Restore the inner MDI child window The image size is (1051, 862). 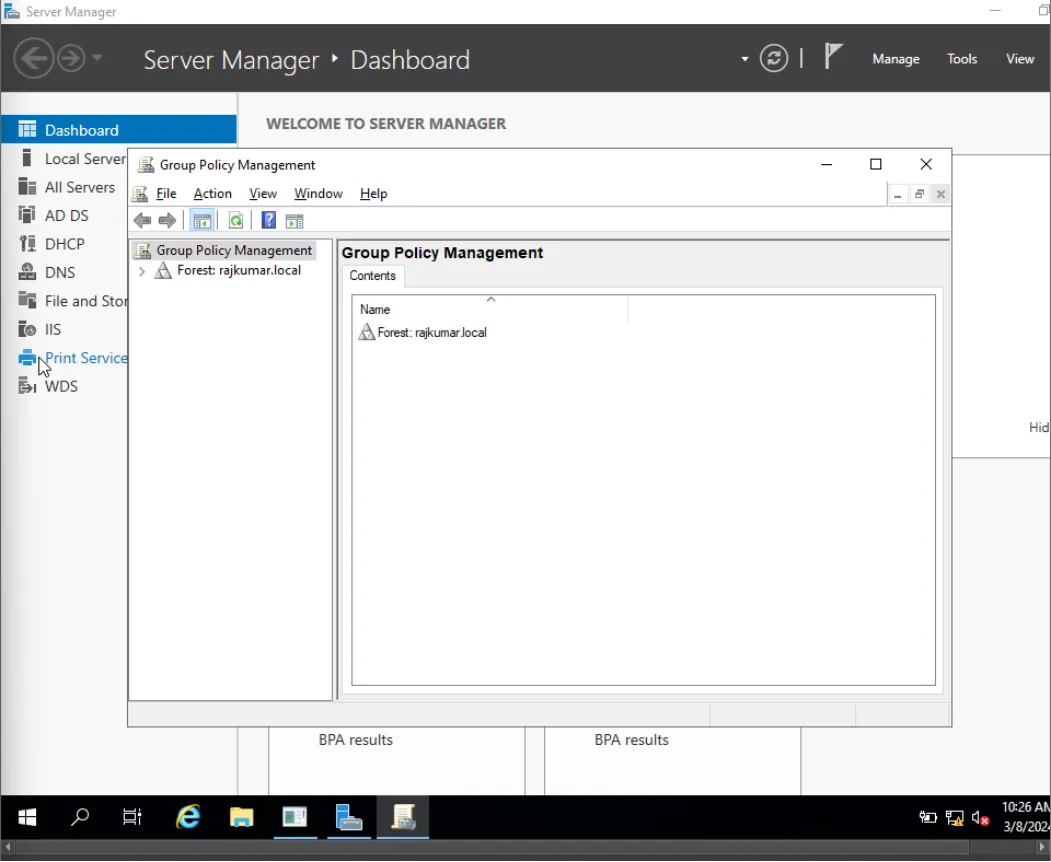click(919, 194)
